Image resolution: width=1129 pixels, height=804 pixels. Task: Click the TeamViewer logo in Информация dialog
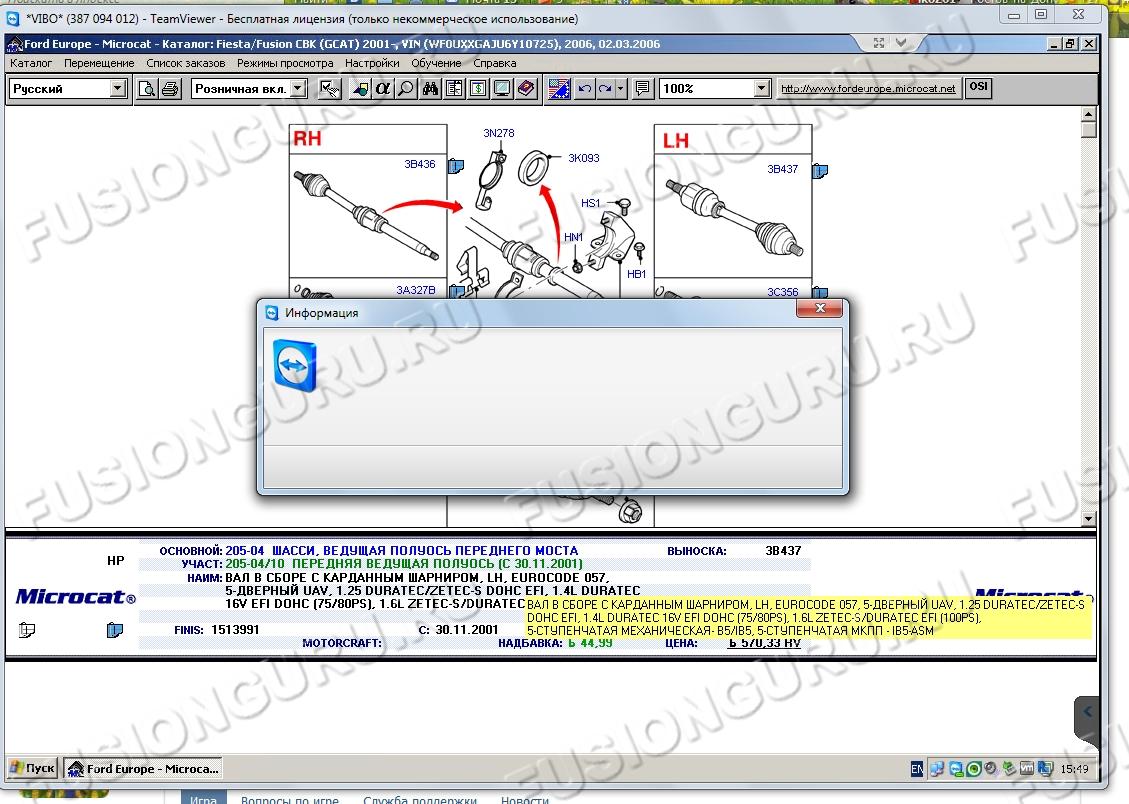(295, 366)
